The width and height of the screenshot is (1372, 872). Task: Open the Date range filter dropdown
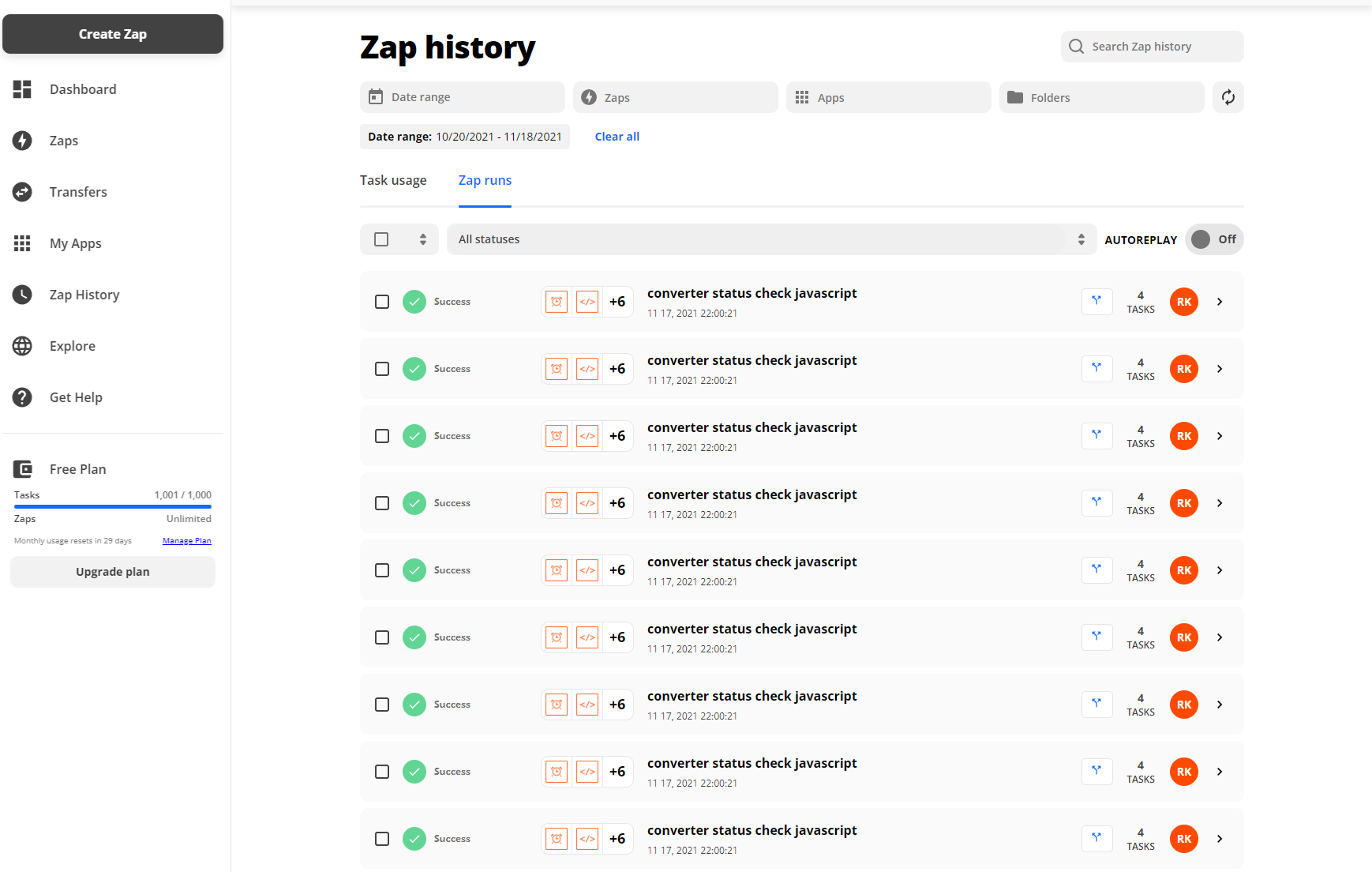(x=463, y=97)
